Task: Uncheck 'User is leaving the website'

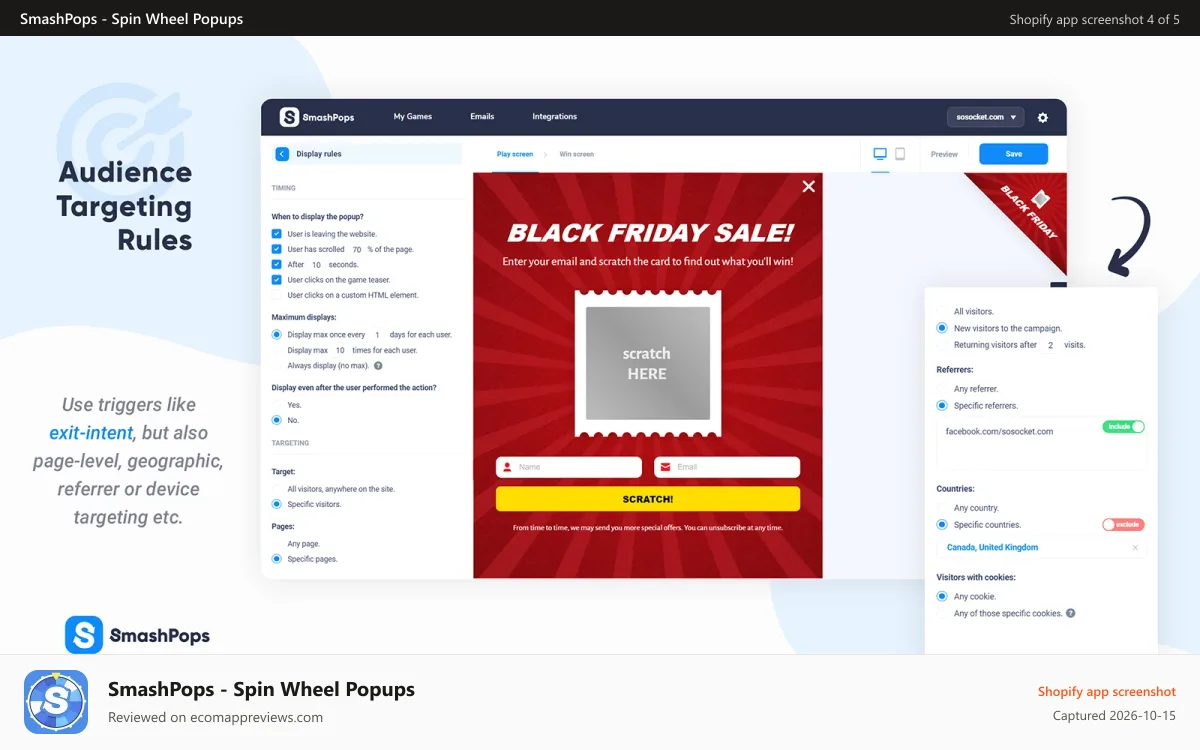Action: click(x=277, y=234)
